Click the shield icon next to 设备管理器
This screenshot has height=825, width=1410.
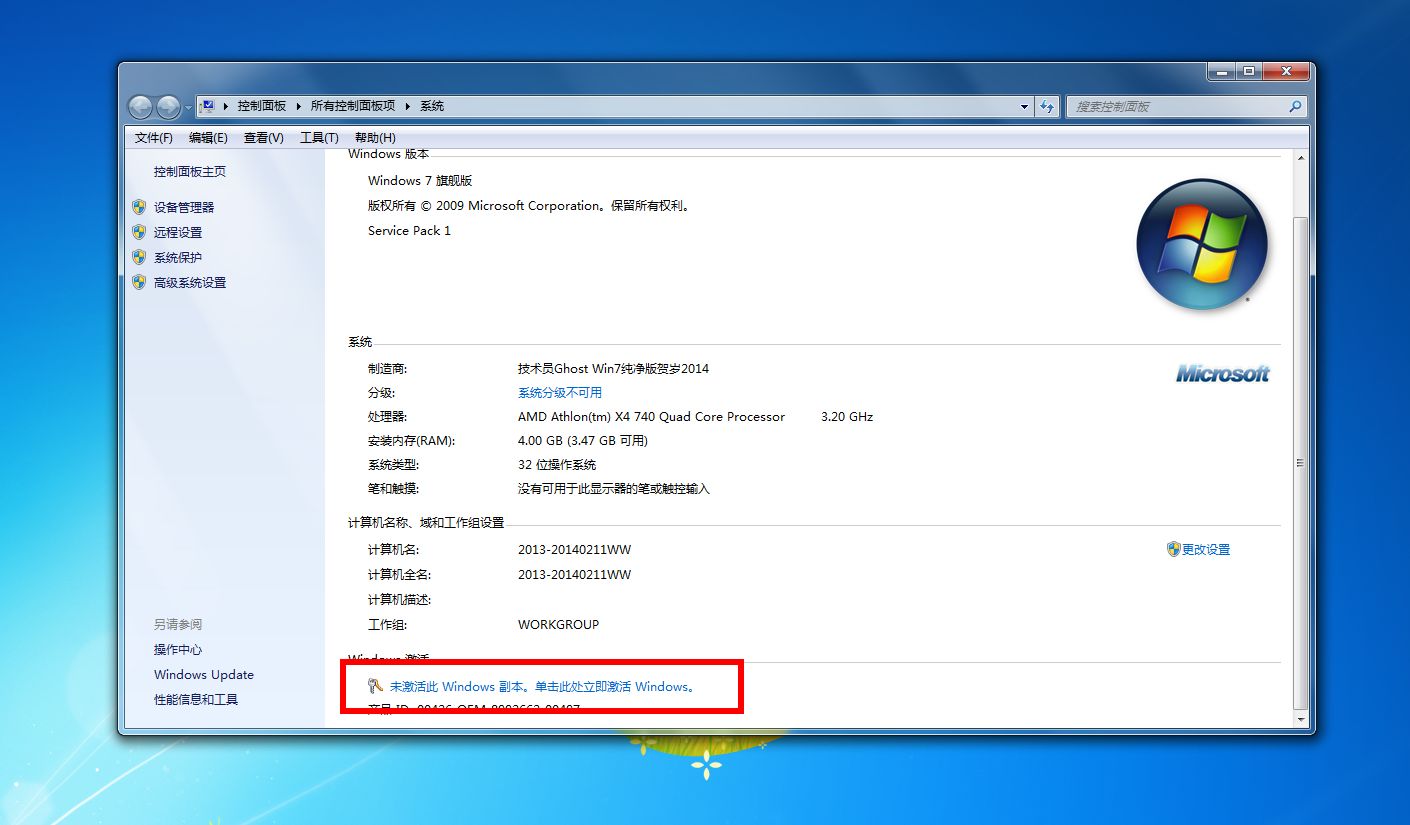coord(138,207)
